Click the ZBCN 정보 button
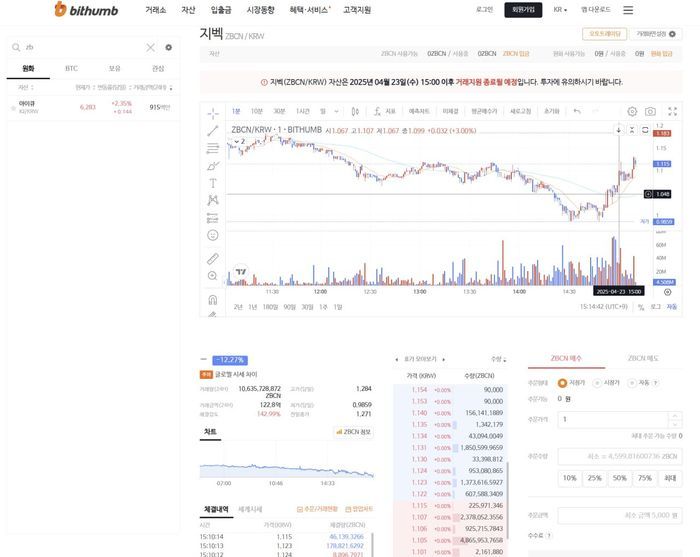This screenshot has height=557, width=700. click(354, 432)
